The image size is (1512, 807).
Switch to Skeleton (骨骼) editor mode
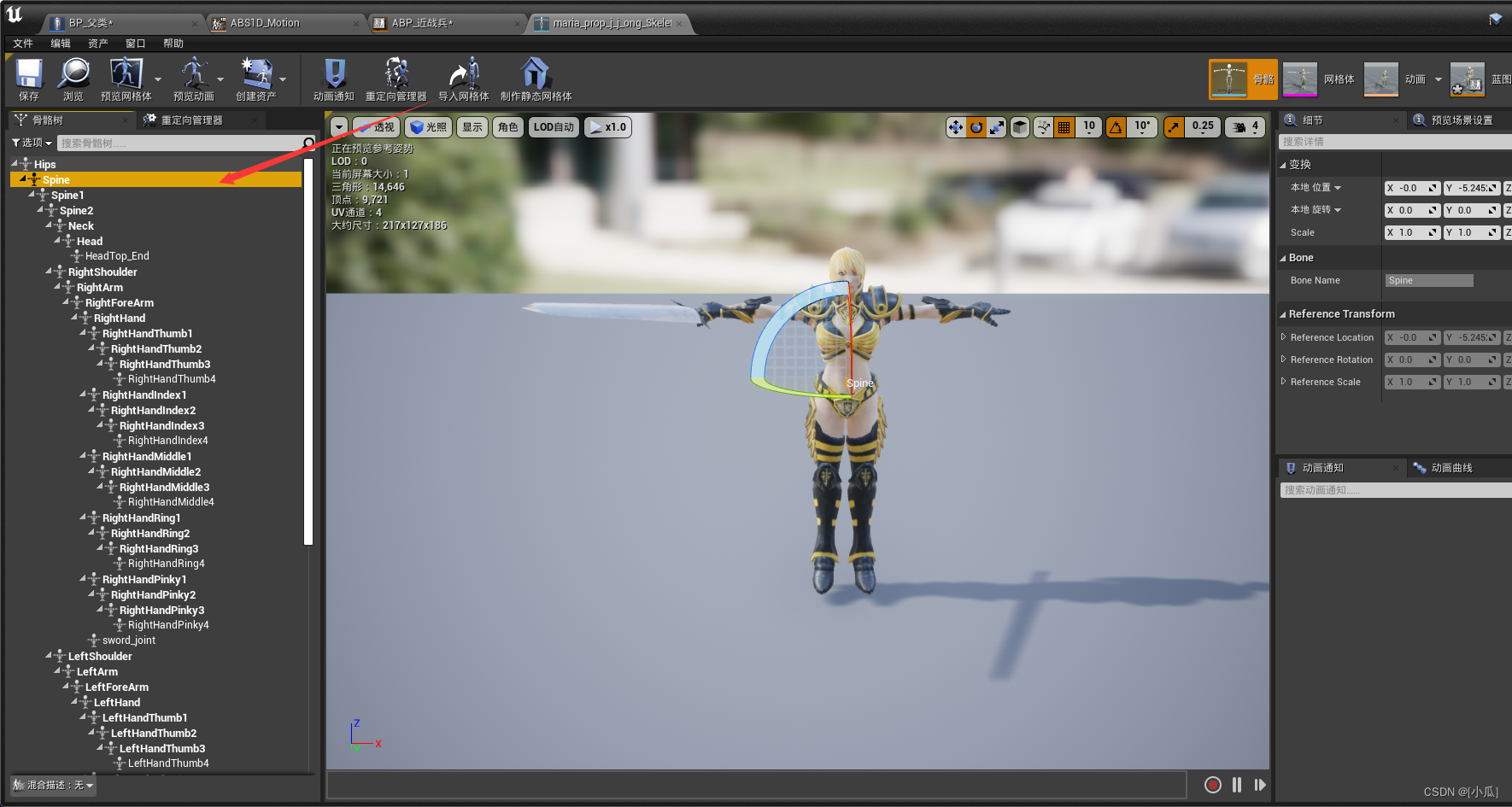(x=1243, y=79)
